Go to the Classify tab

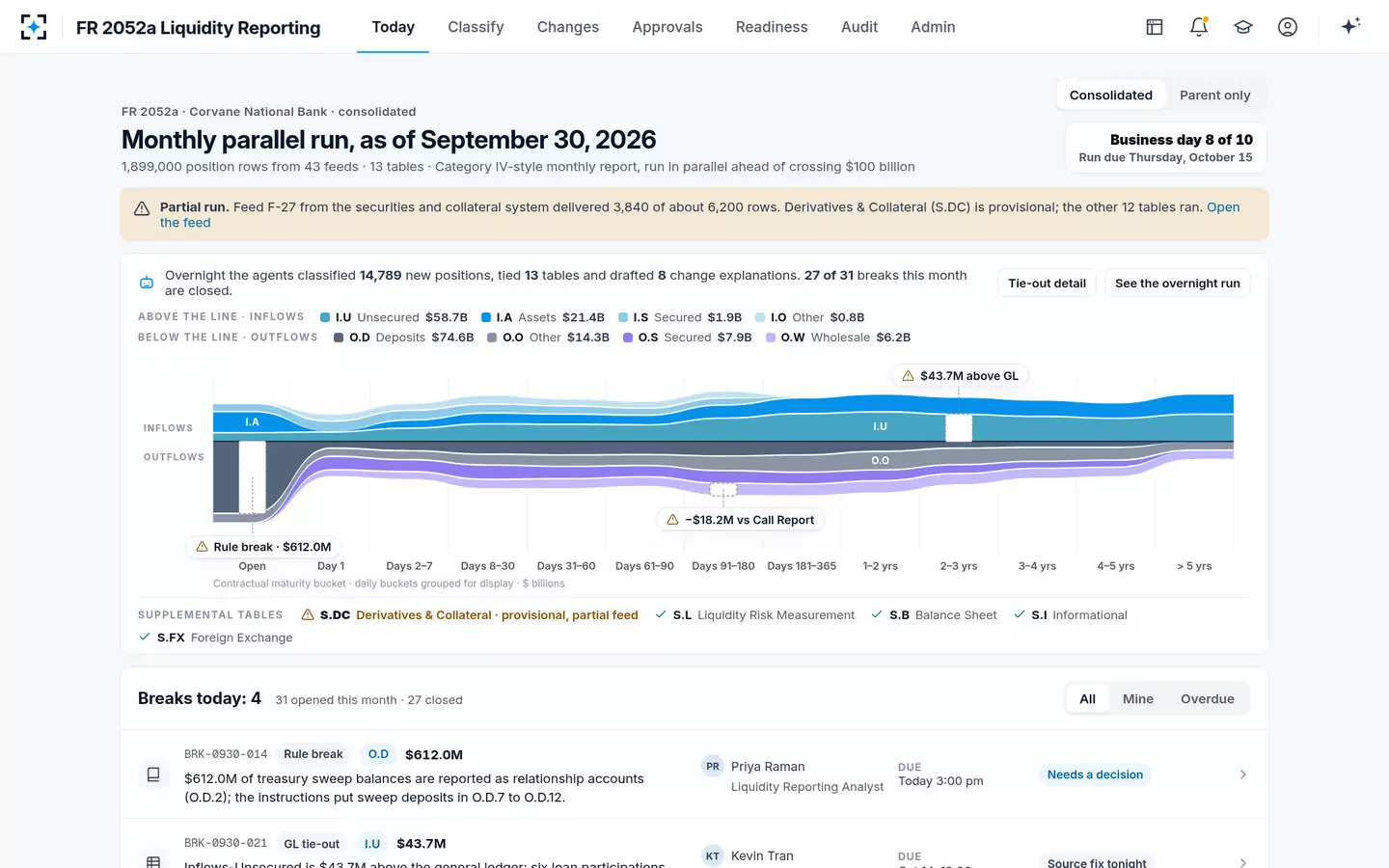pos(476,27)
